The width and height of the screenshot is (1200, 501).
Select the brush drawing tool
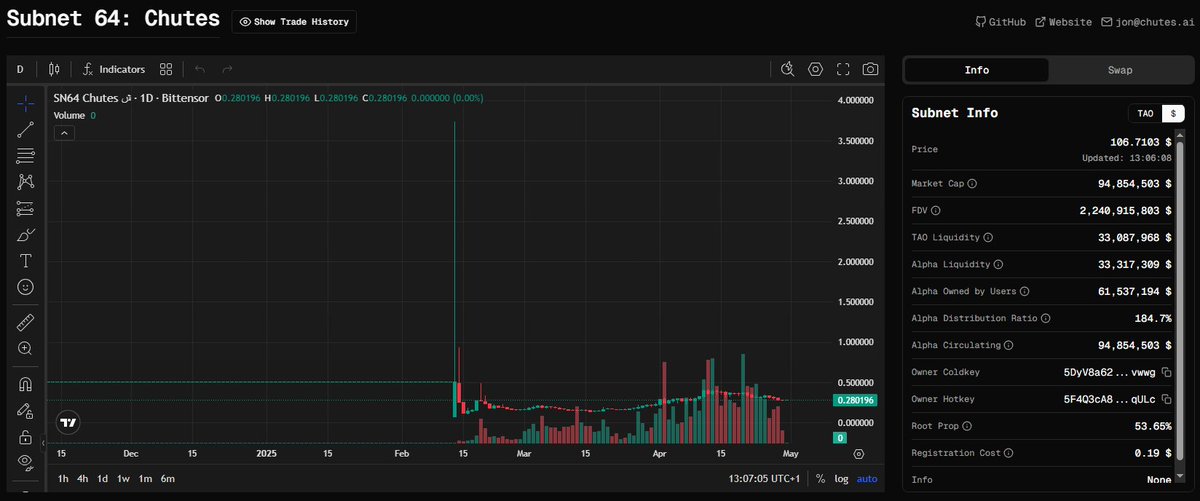coord(25,234)
